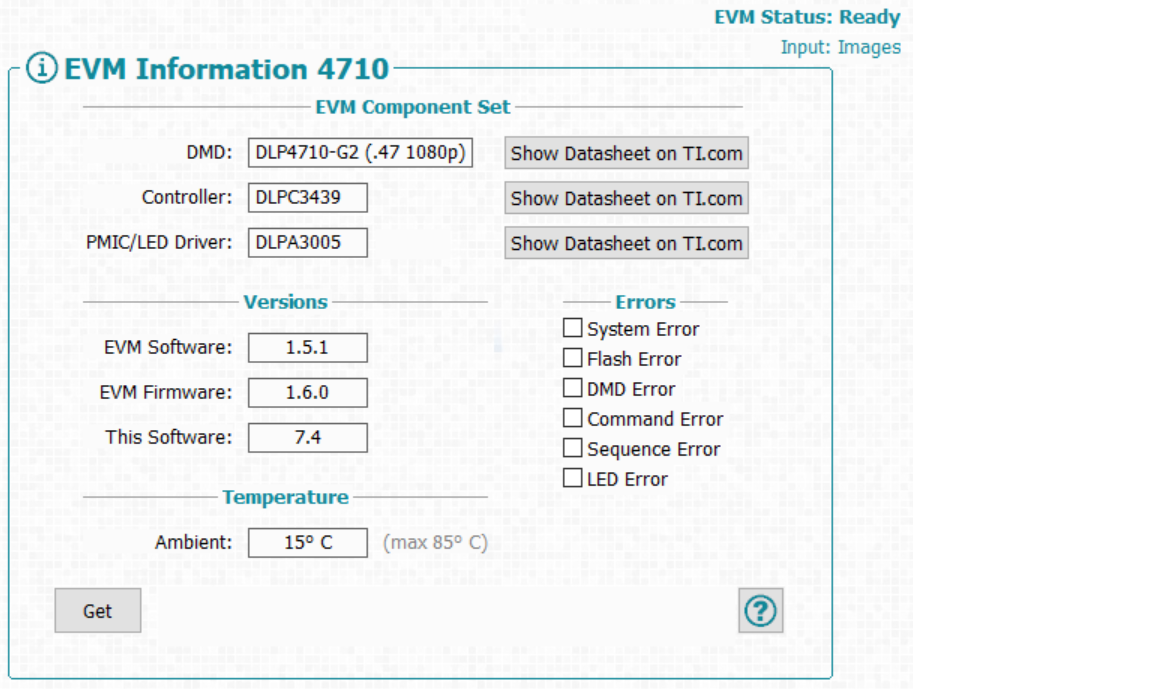The height and width of the screenshot is (689, 1152).
Task: Click the info icon beside EVM Information
Action: click(x=42, y=68)
